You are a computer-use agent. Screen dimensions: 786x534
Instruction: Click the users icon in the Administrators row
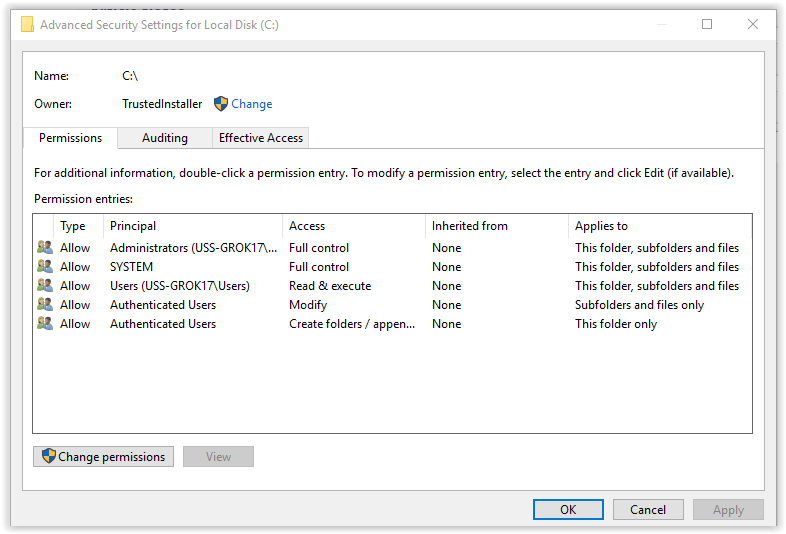[x=45, y=247]
